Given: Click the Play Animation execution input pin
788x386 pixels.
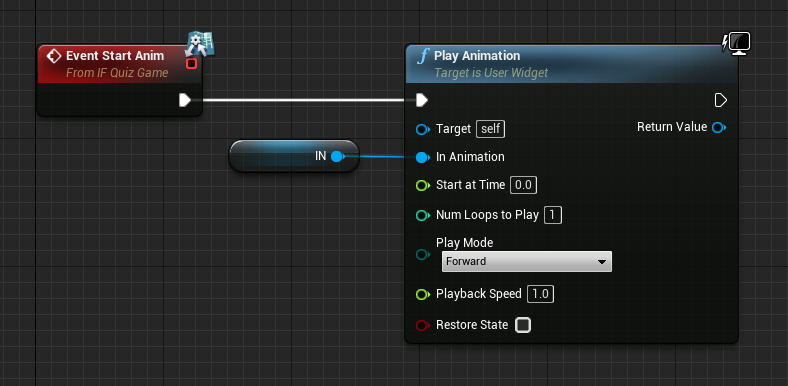Looking at the screenshot, I should (422, 101).
